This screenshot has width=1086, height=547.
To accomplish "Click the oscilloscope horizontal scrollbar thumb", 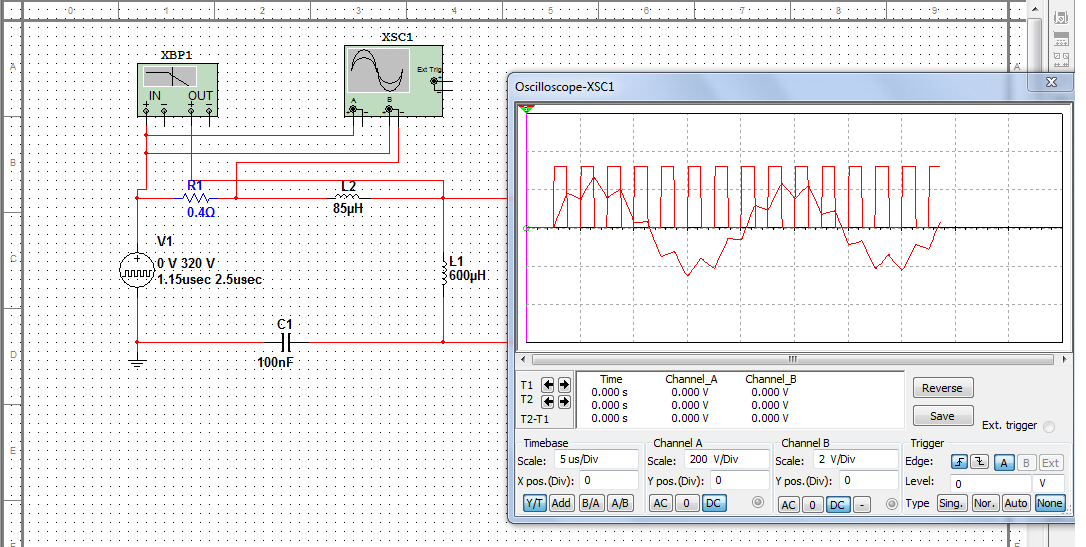I will [x=793, y=359].
